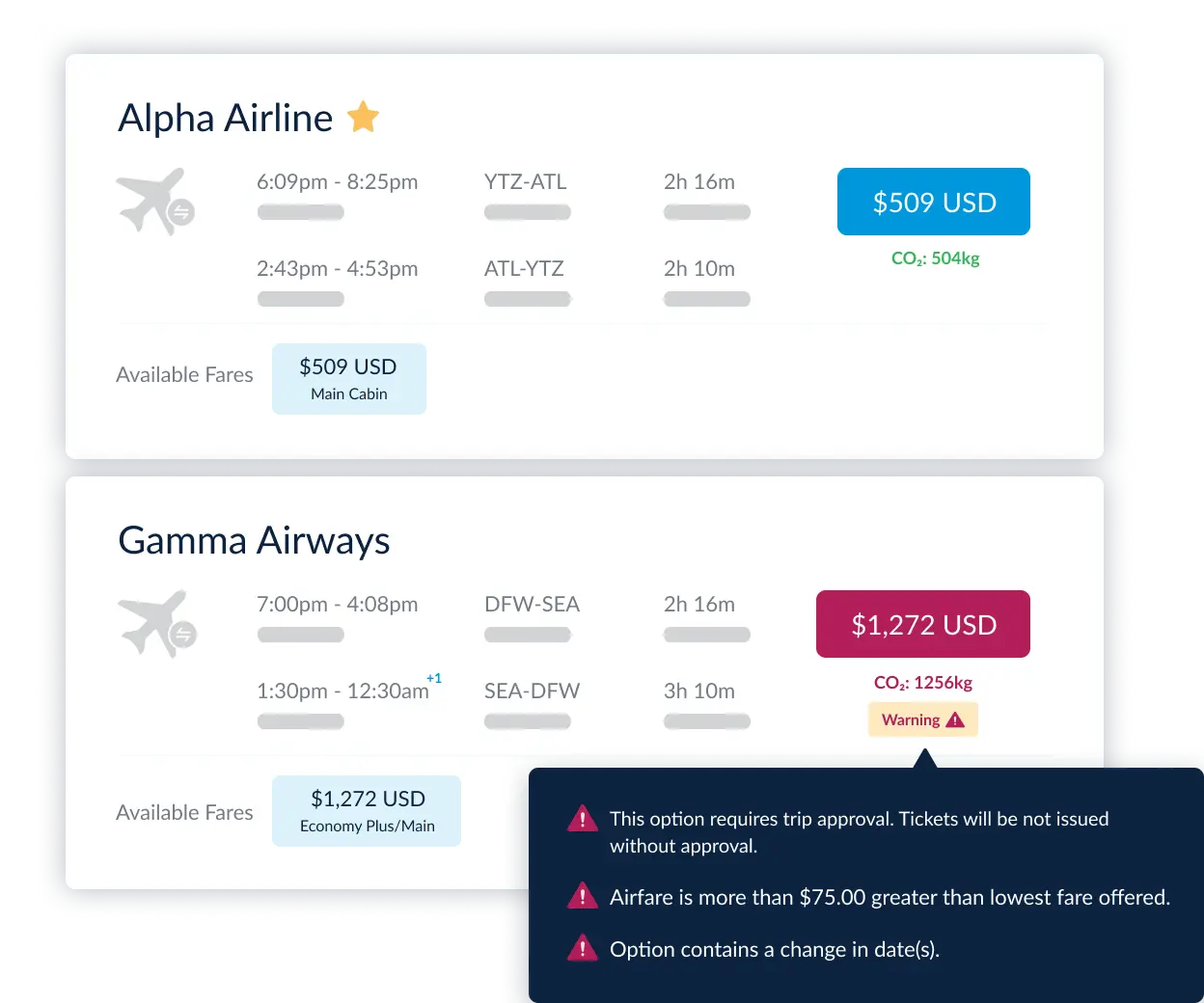
Task: Click the warning icon for change in date(s)
Action: click(583, 948)
